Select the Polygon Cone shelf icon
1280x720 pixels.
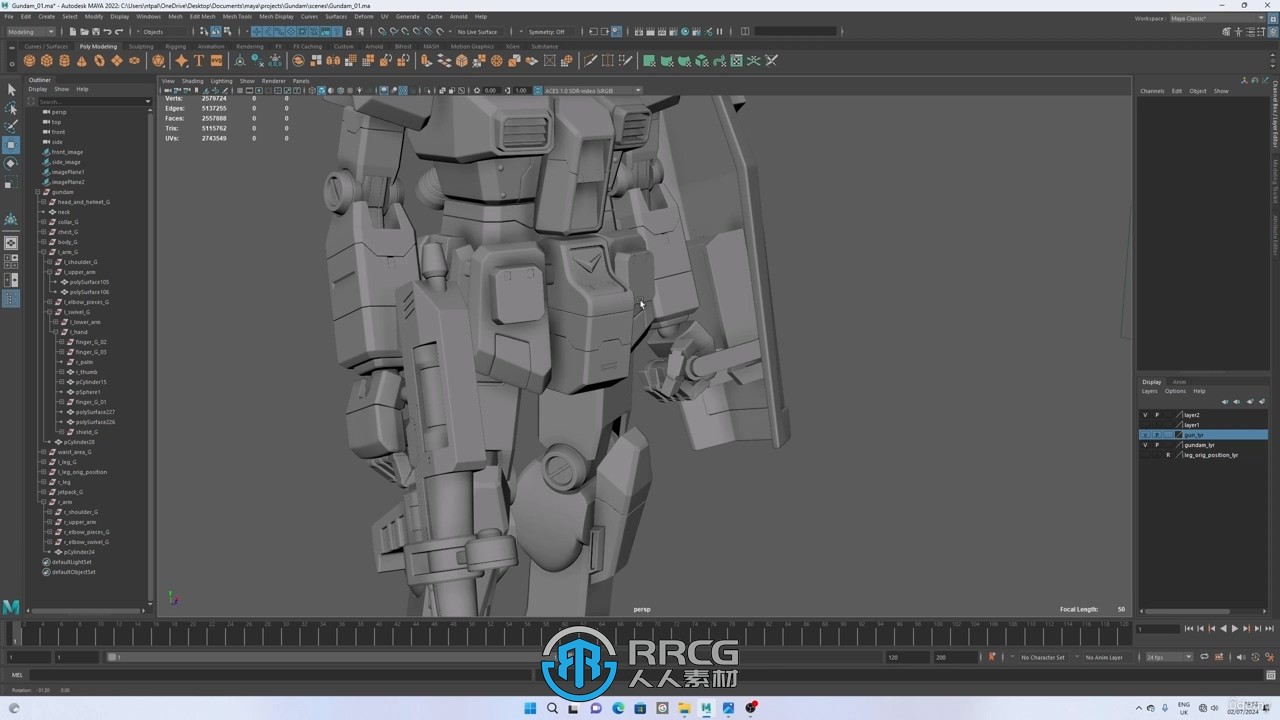(x=81, y=61)
